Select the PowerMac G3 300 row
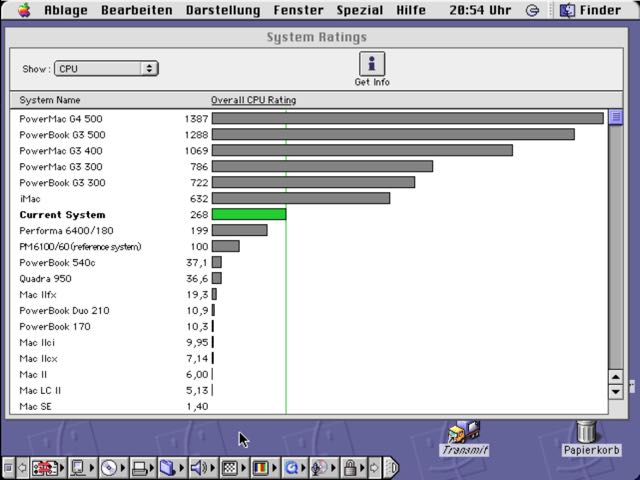Screen dimensions: 640x480 point(309,167)
